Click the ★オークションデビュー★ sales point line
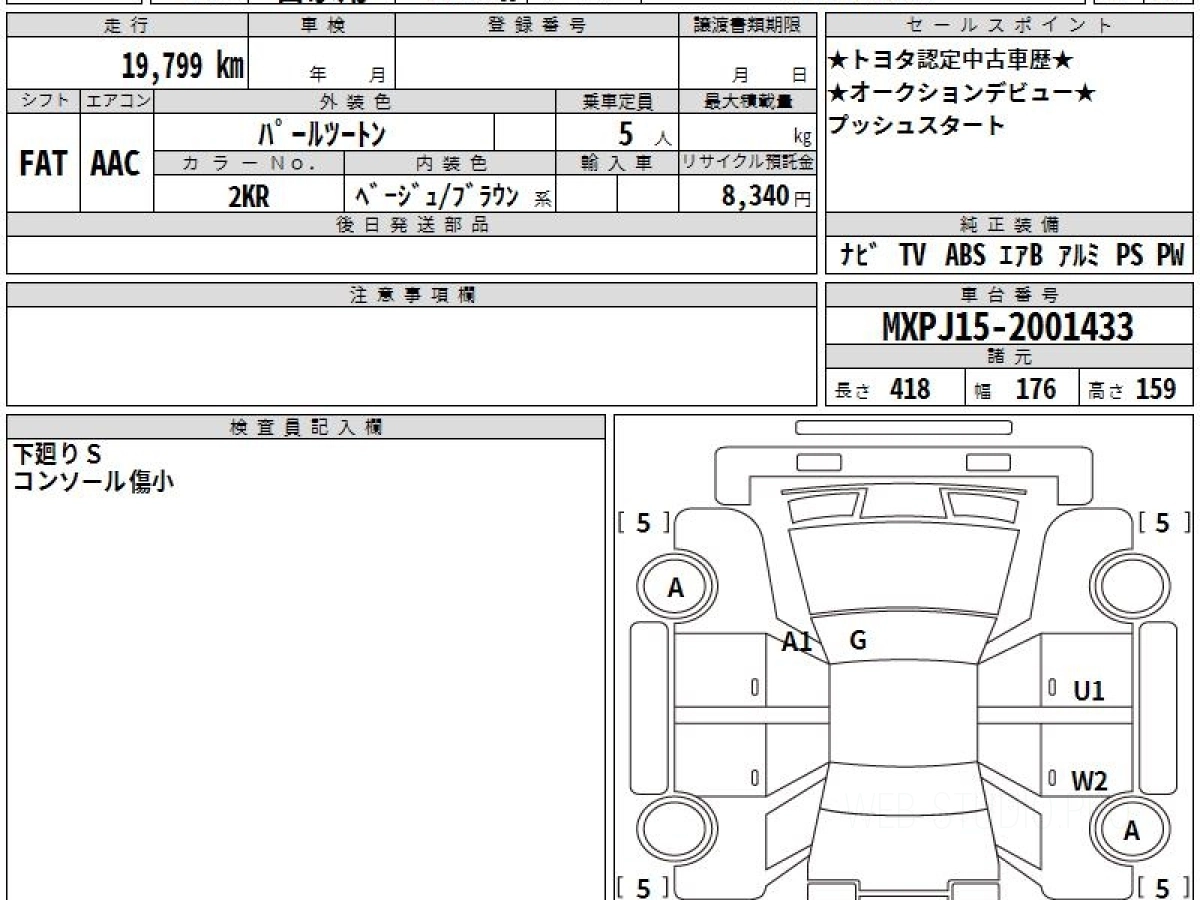The image size is (1200, 900). click(x=962, y=93)
